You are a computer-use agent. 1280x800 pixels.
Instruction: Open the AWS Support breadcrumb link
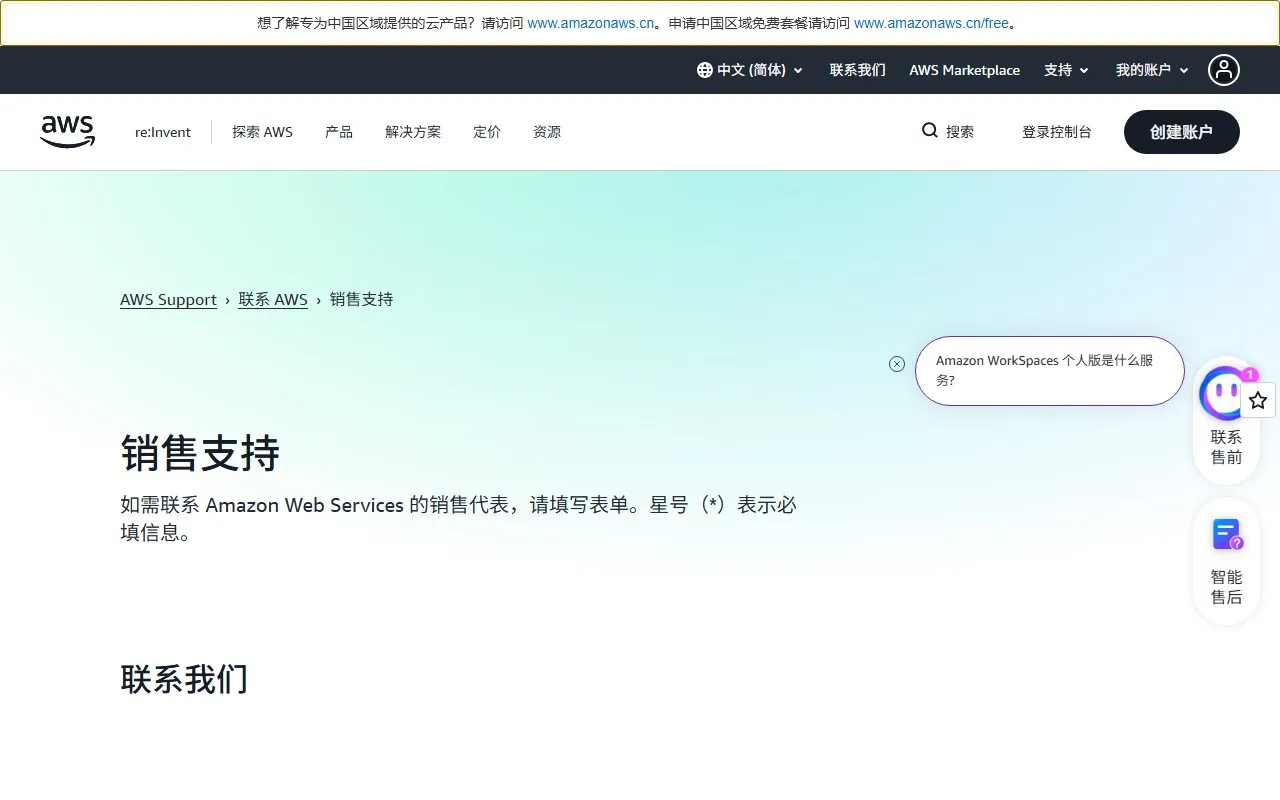[x=168, y=299]
